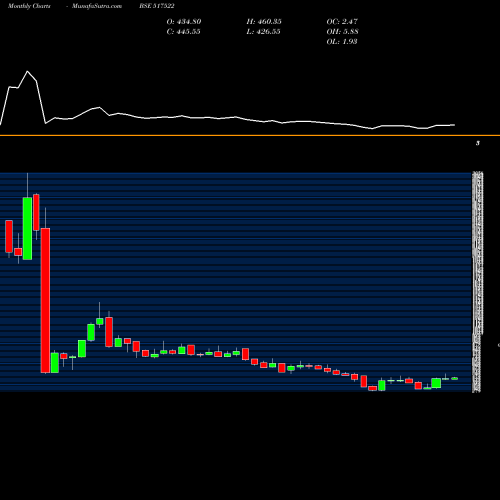Click the open value O: 434.80

tap(184, 22)
